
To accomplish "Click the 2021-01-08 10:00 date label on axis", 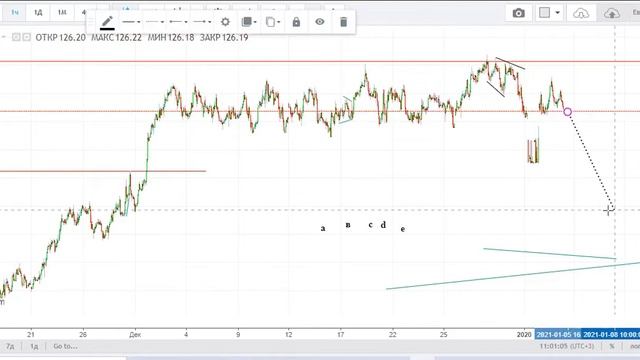I will pyautogui.click(x=611, y=335).
